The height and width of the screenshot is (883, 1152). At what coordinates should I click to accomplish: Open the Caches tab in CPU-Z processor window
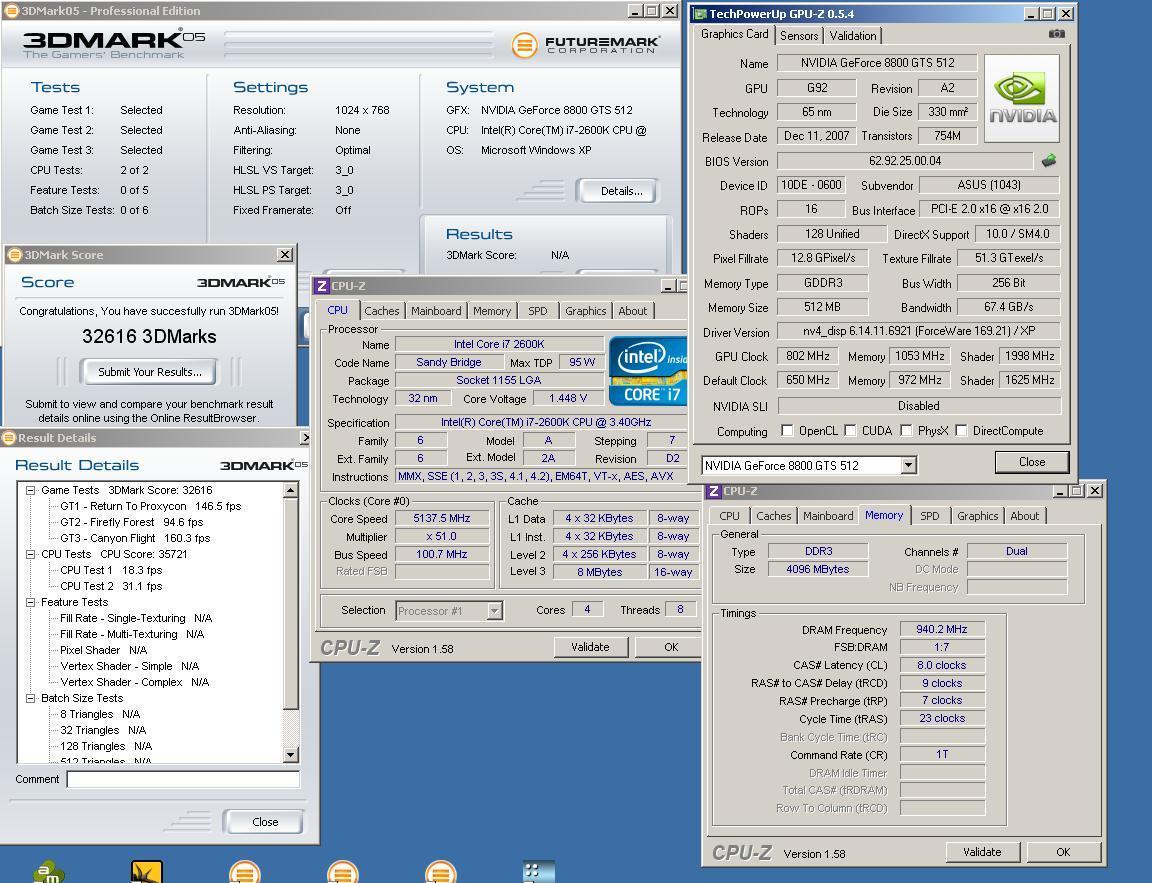[x=382, y=311]
